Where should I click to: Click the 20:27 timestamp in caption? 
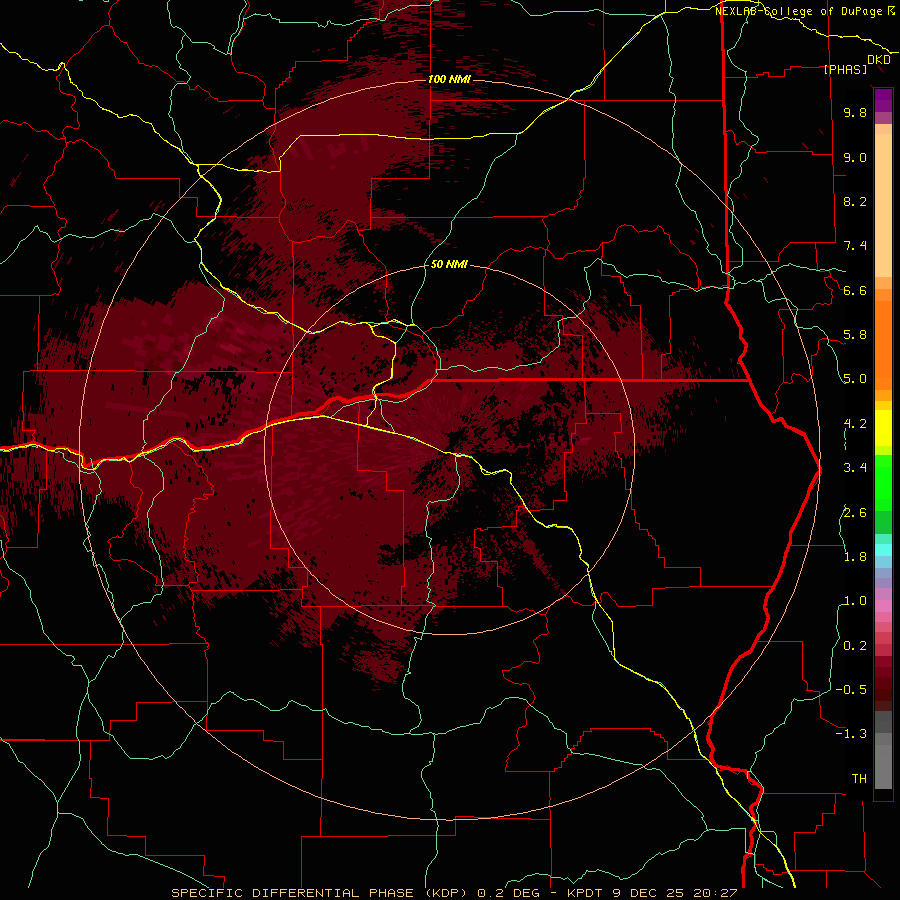click(716, 893)
